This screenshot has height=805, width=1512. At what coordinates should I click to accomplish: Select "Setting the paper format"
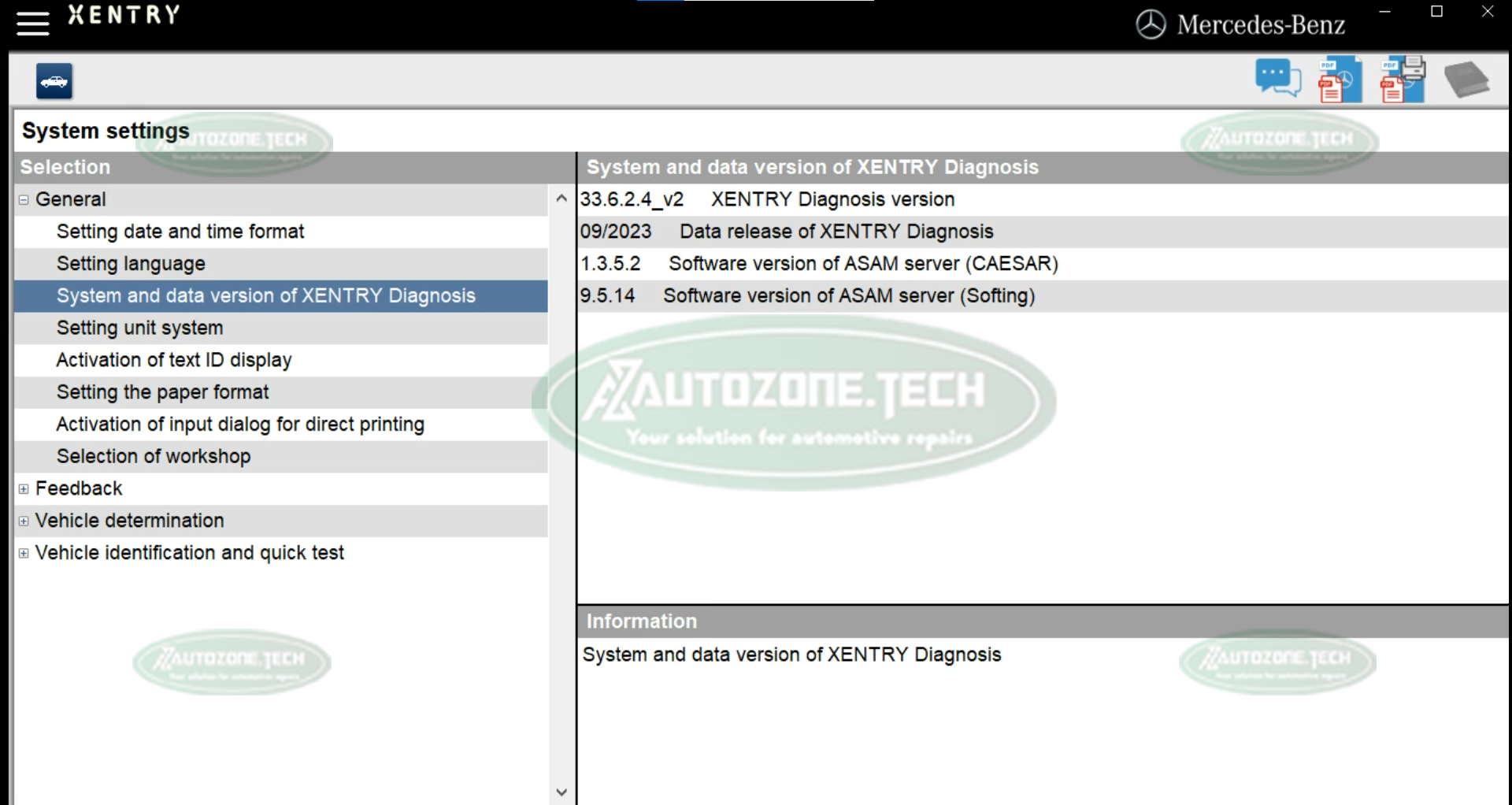click(x=162, y=392)
